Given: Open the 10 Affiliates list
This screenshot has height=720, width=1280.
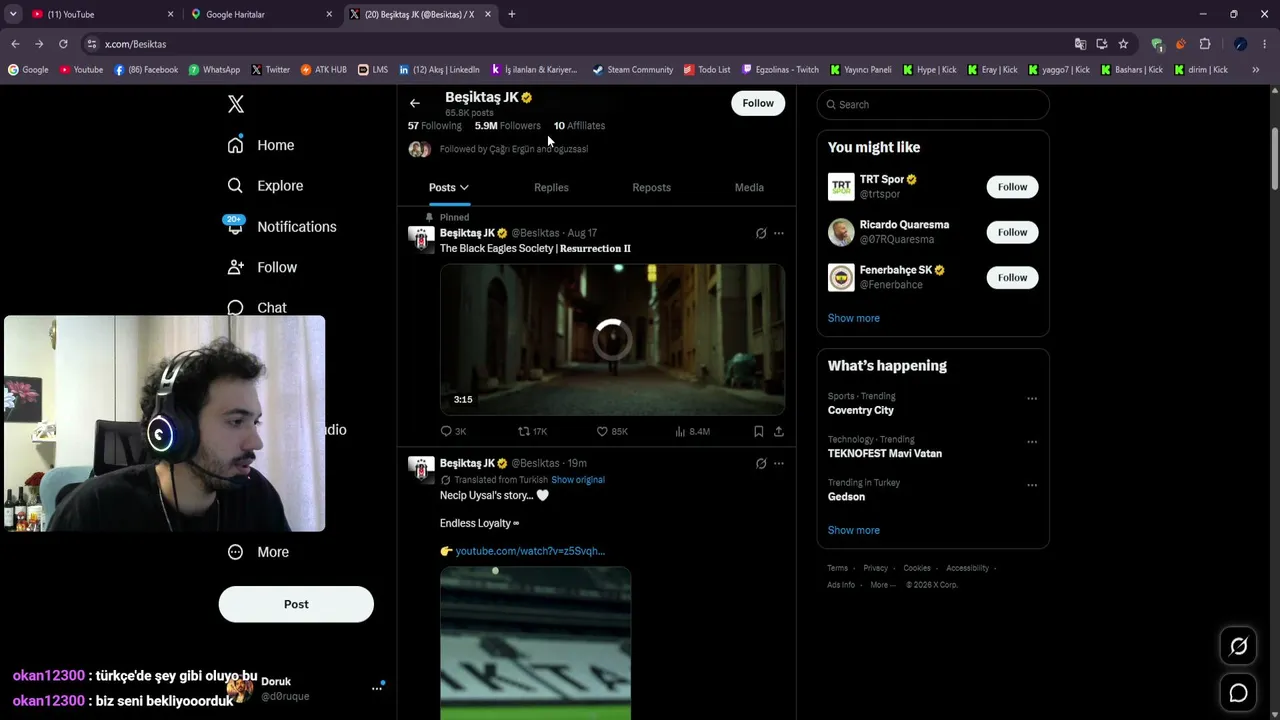Looking at the screenshot, I should [x=579, y=126].
